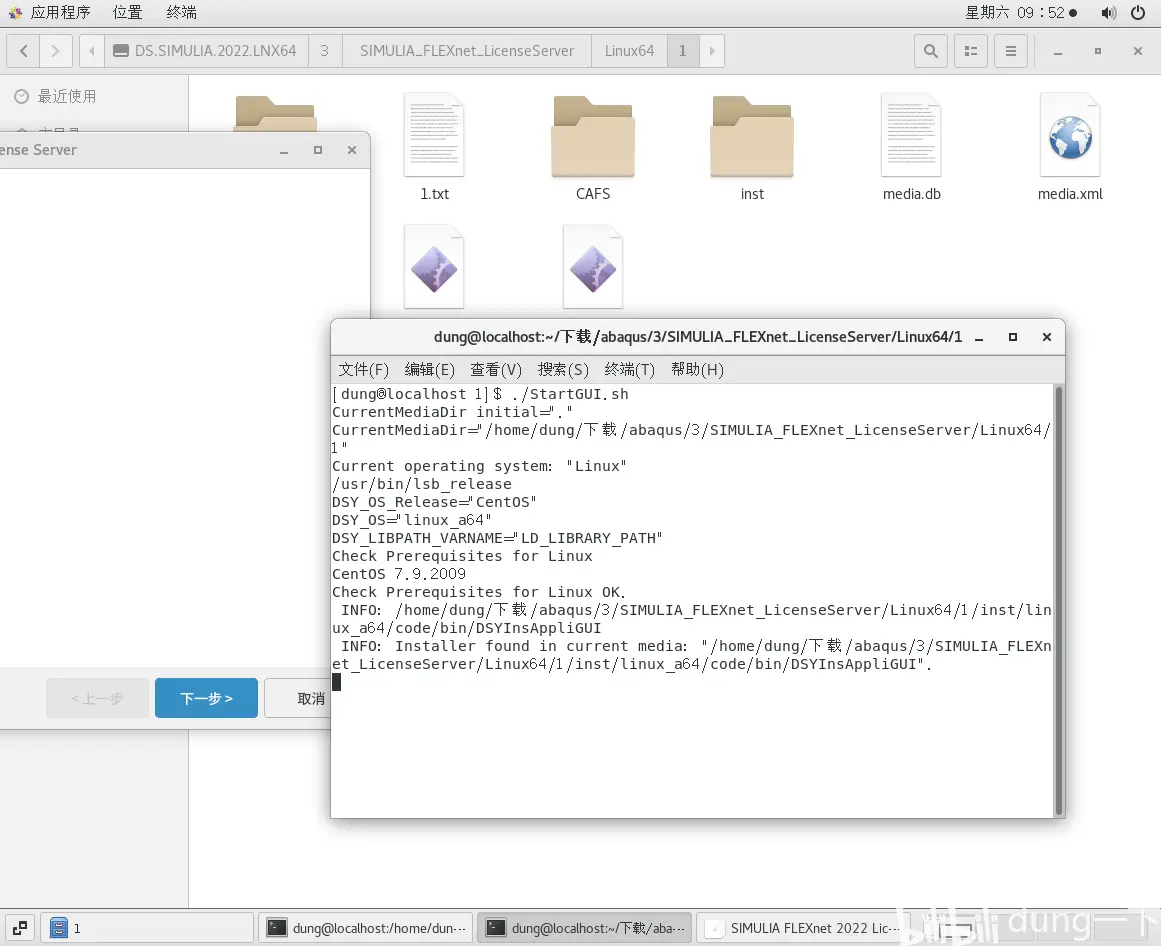Image resolution: width=1161 pixels, height=946 pixels.
Task: Open file manager hamburger menu
Action: (x=1011, y=51)
